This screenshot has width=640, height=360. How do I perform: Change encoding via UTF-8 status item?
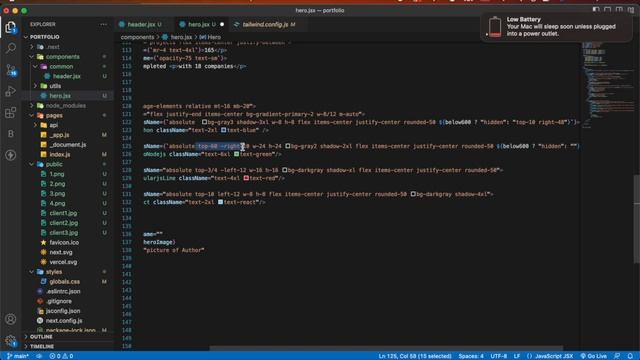[x=498, y=356]
